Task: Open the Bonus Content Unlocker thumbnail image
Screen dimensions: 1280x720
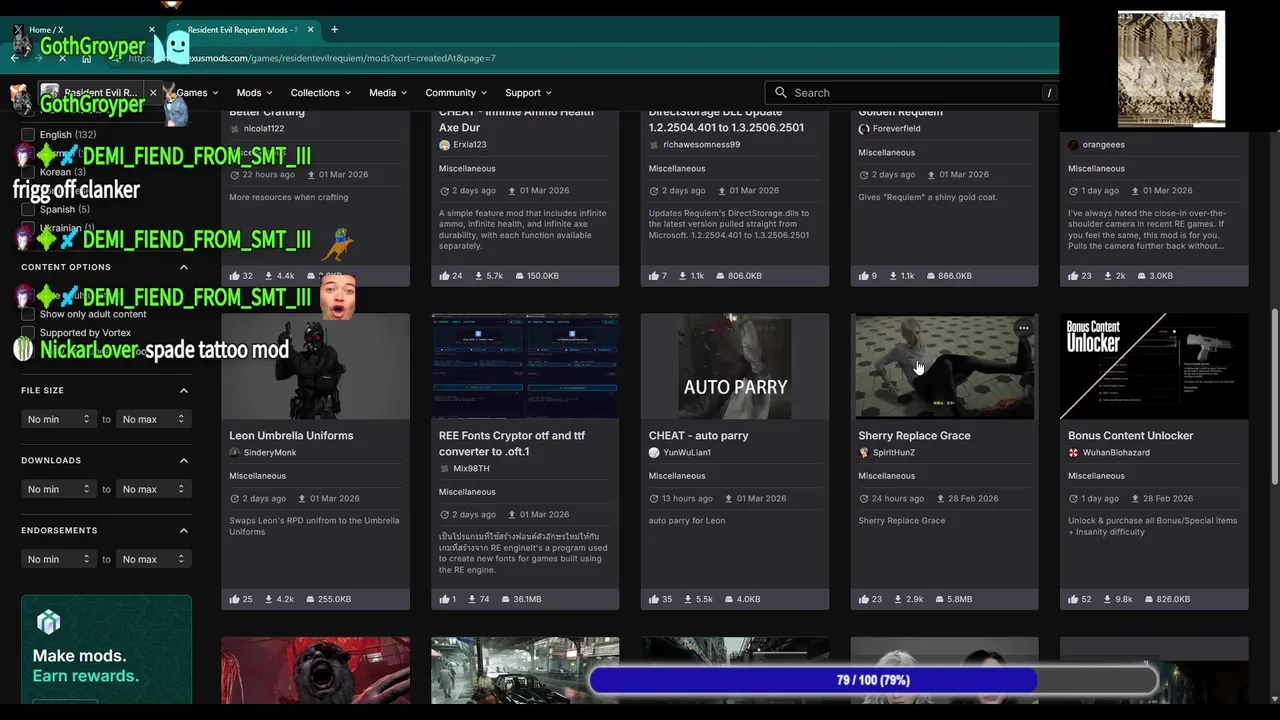Action: click(1154, 366)
